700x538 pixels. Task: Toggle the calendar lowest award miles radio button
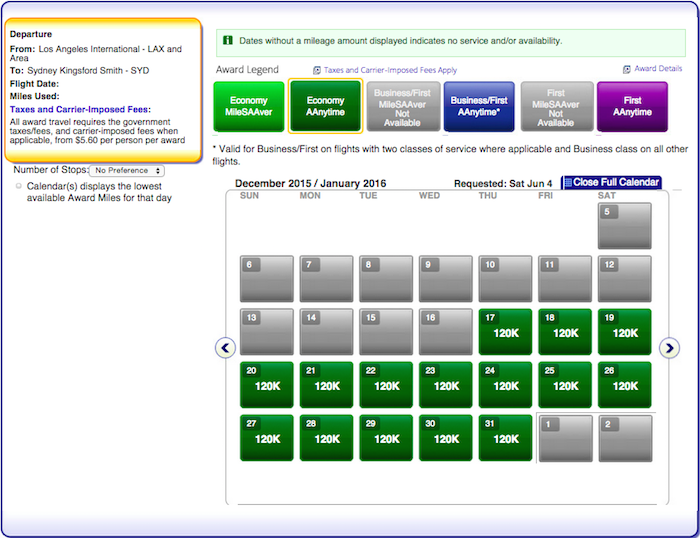click(x=19, y=186)
